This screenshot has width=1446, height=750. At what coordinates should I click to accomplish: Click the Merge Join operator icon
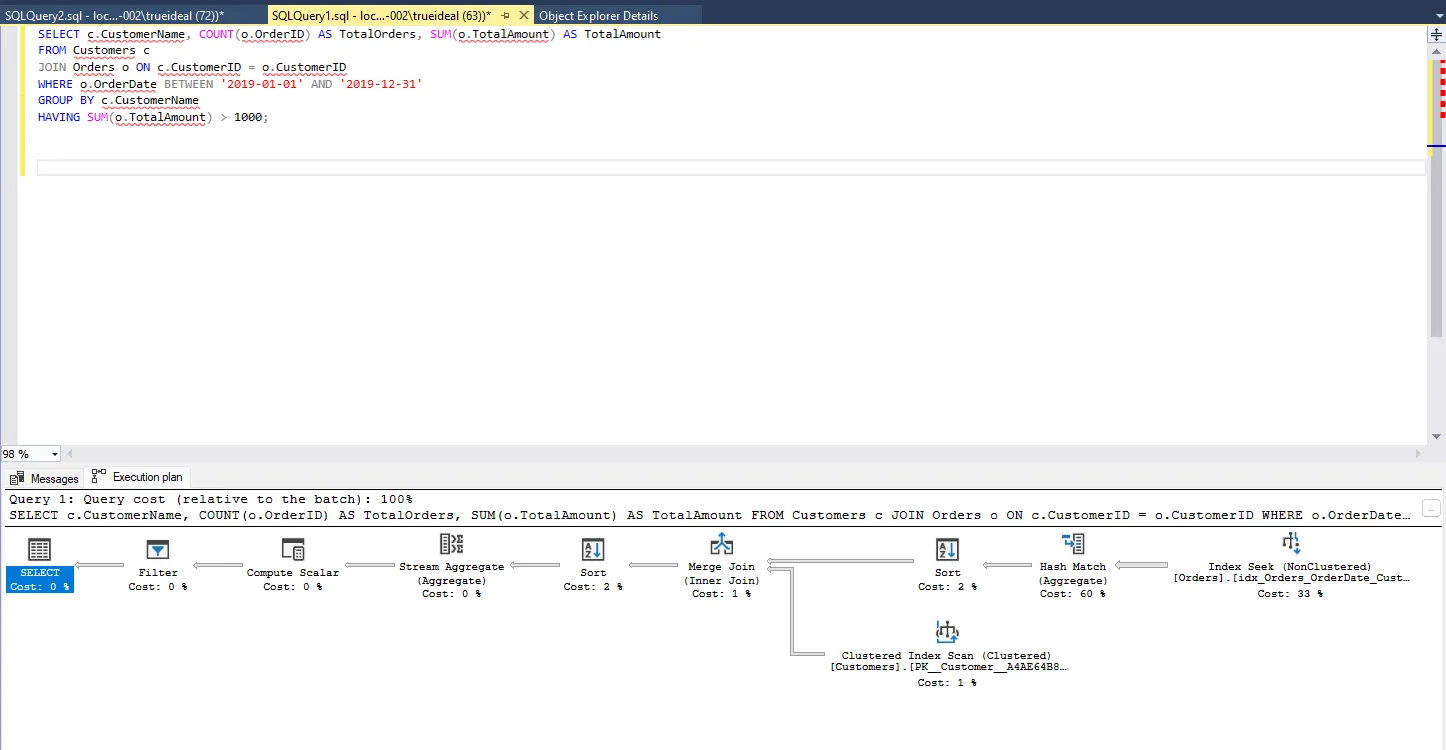coord(721,545)
